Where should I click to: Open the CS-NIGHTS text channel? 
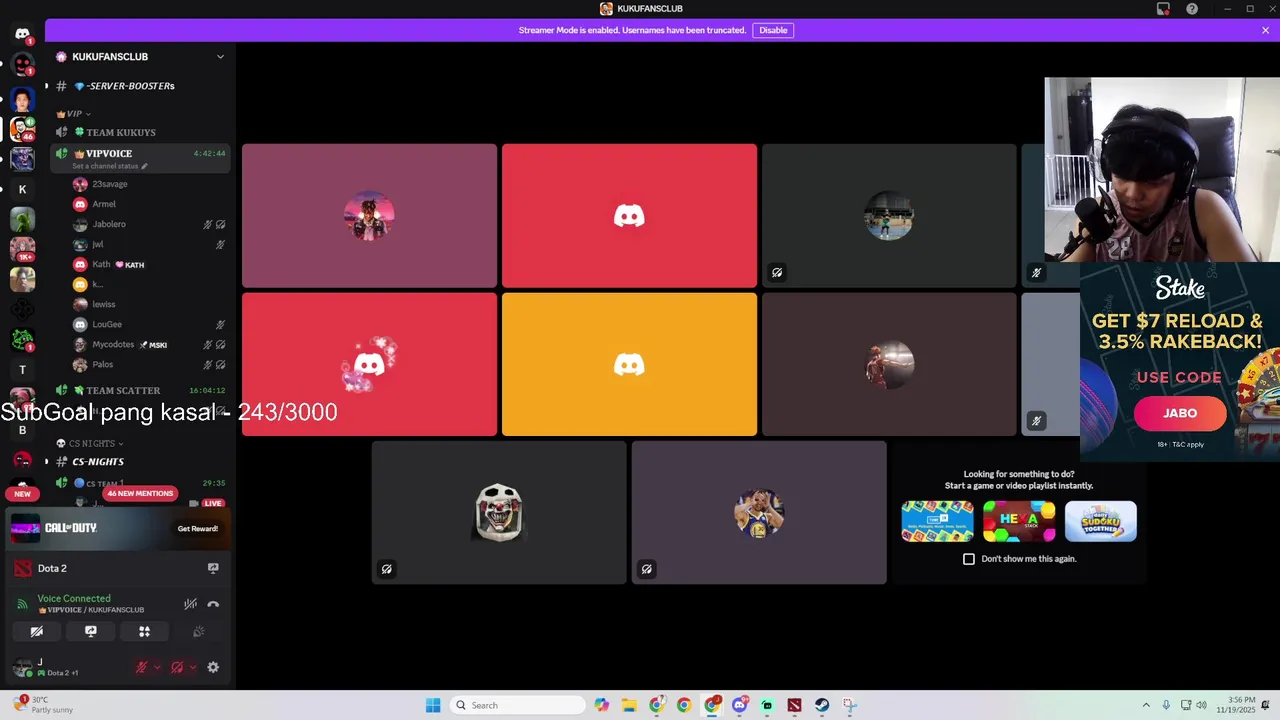[x=140, y=462]
